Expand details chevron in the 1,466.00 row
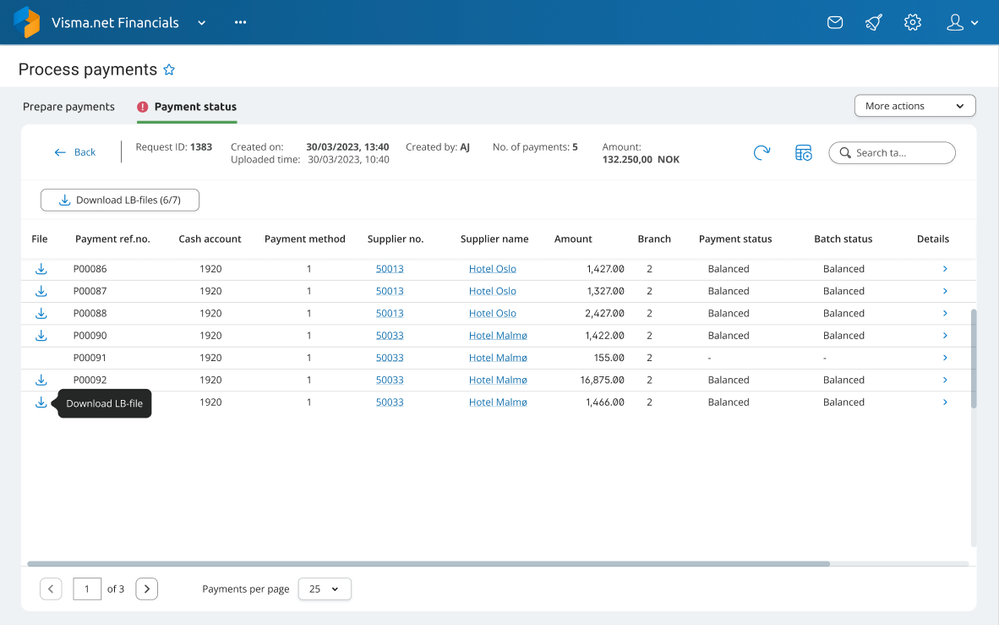Image resolution: width=999 pixels, height=625 pixels. [x=945, y=403]
